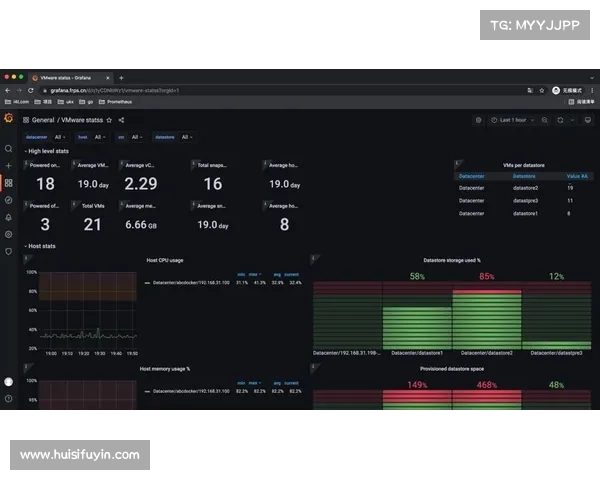Click the browser address bar URL

pos(114,91)
